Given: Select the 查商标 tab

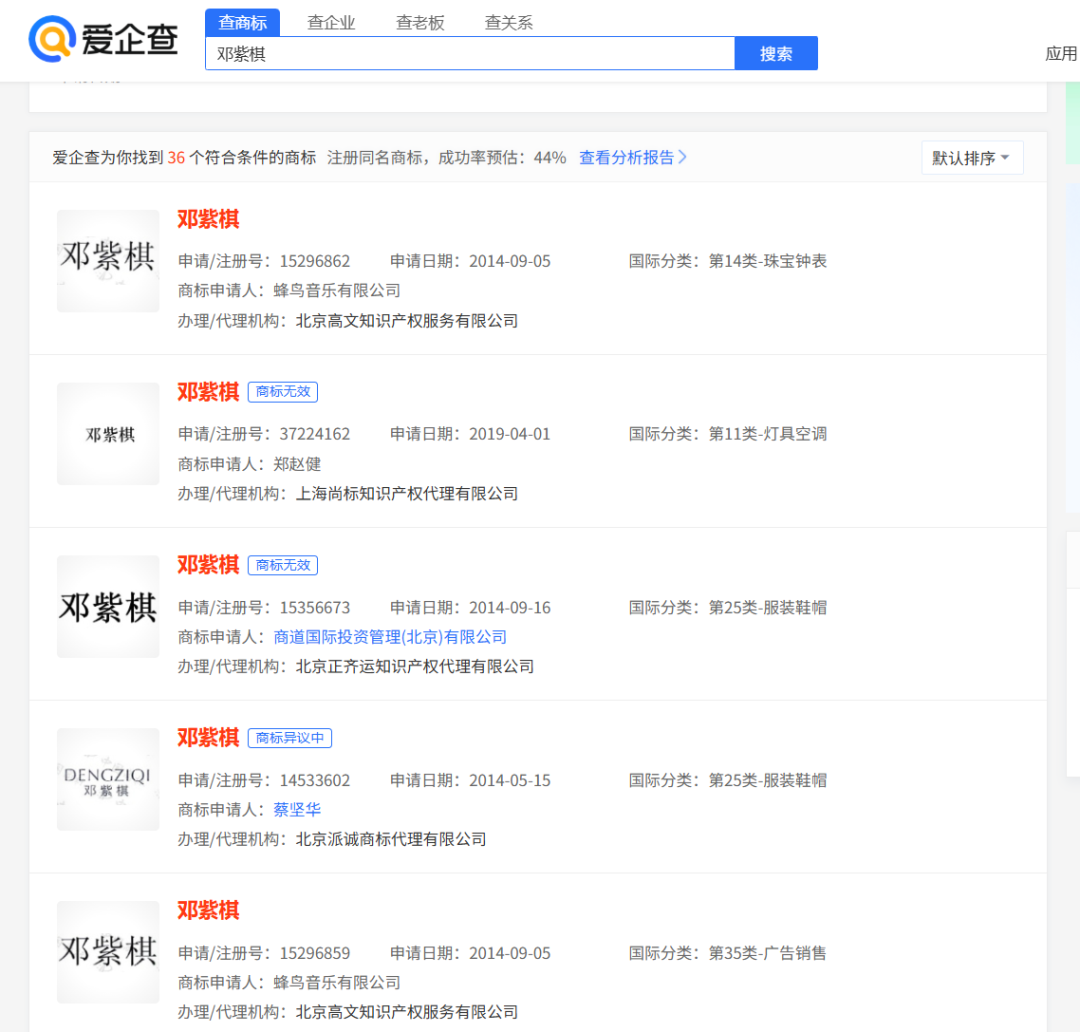Looking at the screenshot, I should [242, 23].
